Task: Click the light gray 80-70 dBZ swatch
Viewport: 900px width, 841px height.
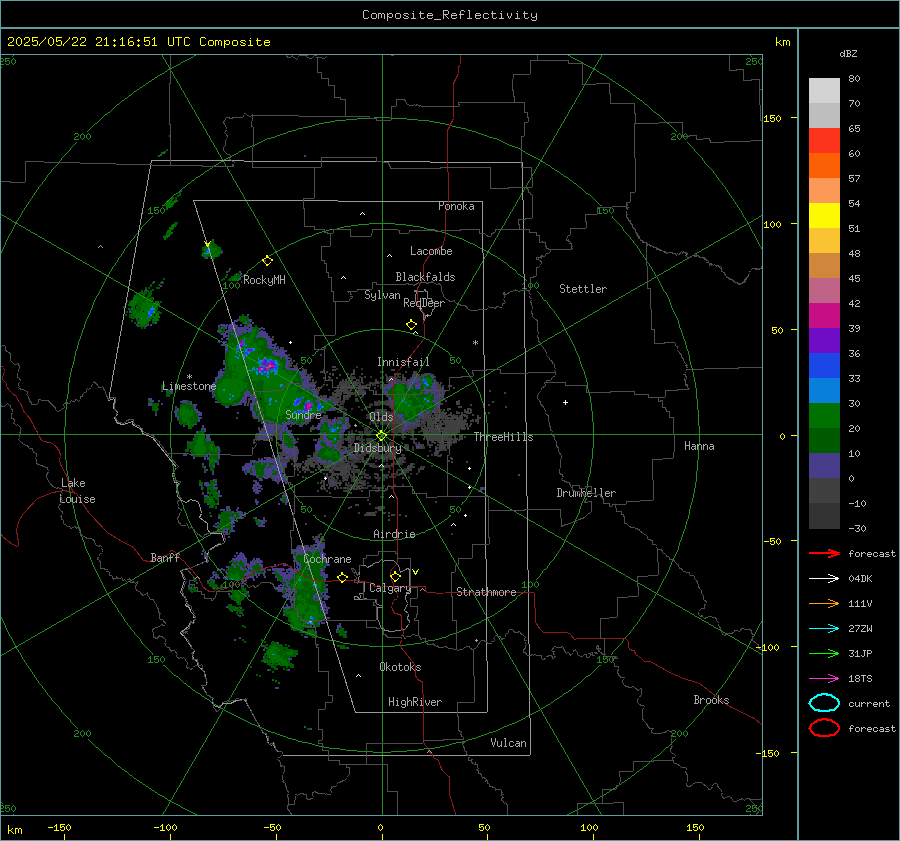Action: pos(824,91)
